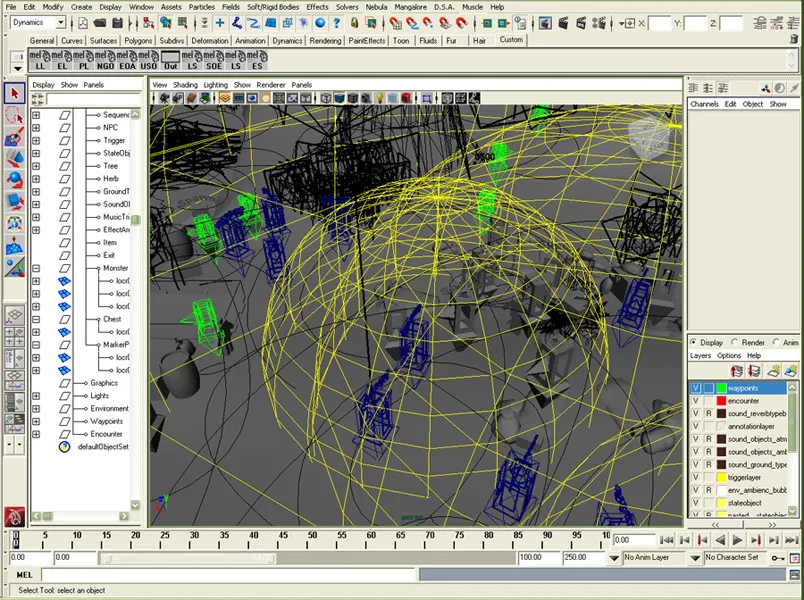Pick the Move tool in toolbox
Screen dimensions: 804x600
tap(14, 159)
